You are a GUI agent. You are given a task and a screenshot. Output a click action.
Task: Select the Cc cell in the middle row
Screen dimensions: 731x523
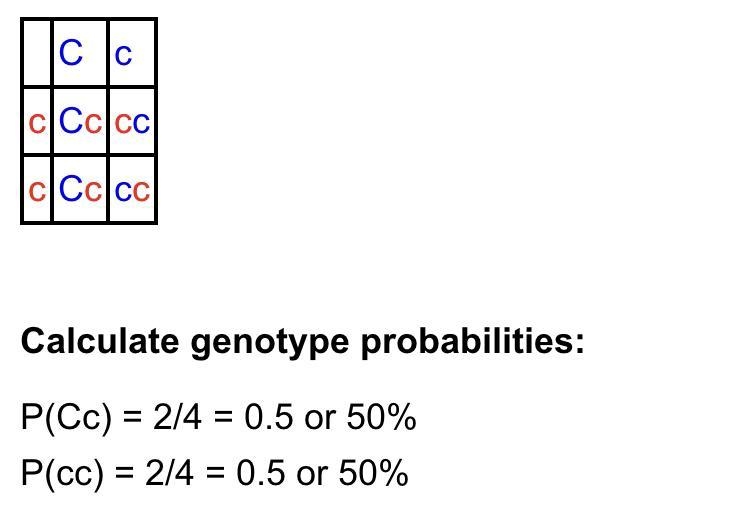(x=80, y=121)
